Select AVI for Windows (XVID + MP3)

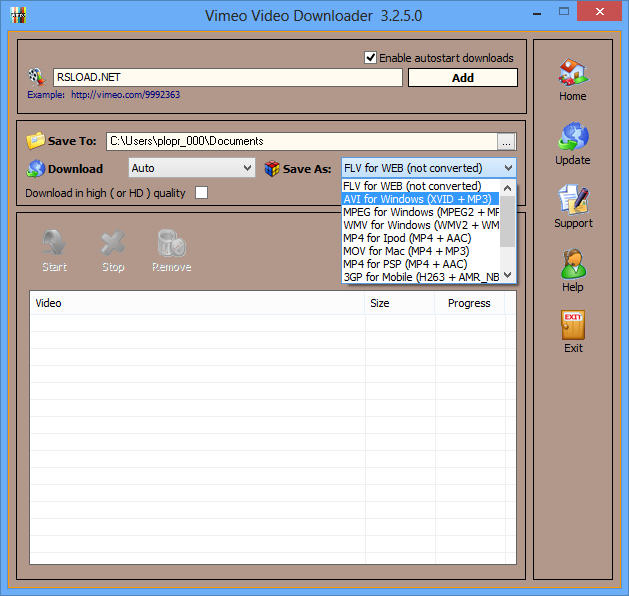[420, 199]
